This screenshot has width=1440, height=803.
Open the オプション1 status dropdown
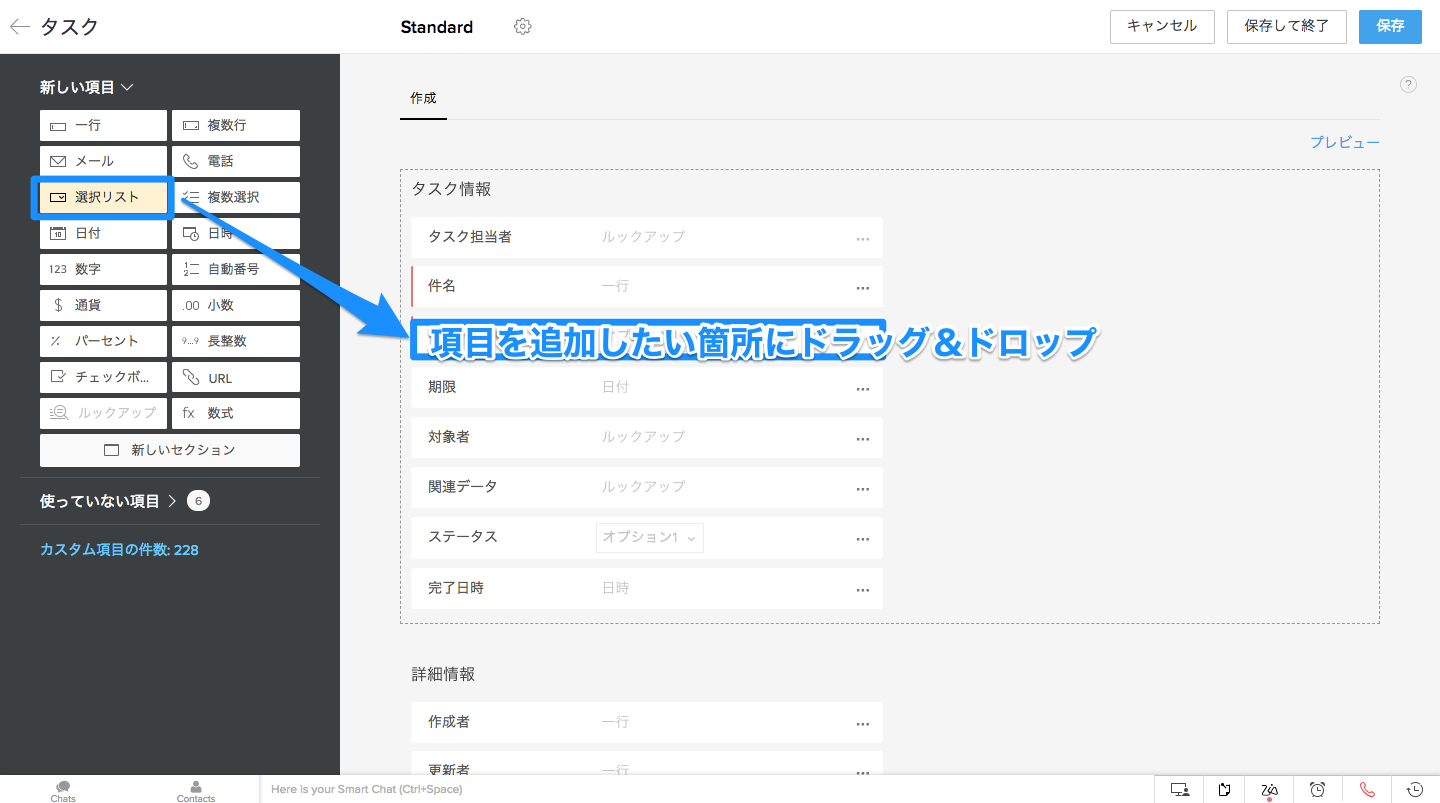click(650, 537)
